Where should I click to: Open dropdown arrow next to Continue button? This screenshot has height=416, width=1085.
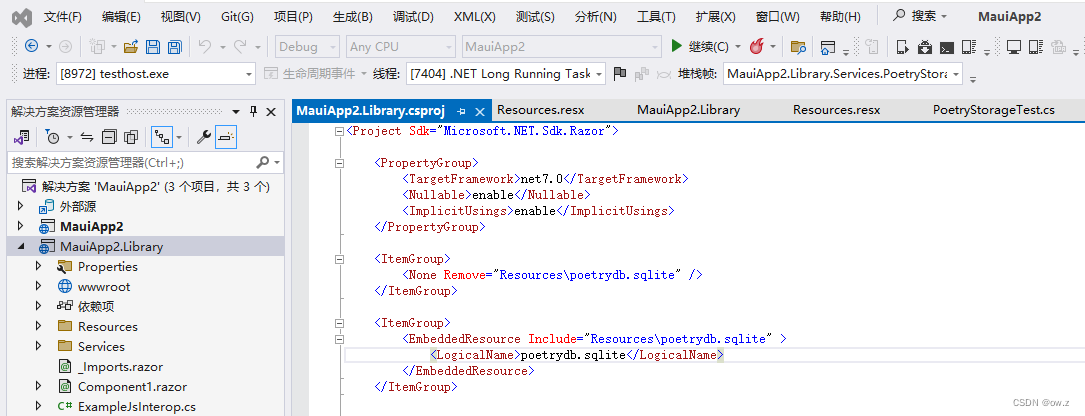(x=738, y=47)
